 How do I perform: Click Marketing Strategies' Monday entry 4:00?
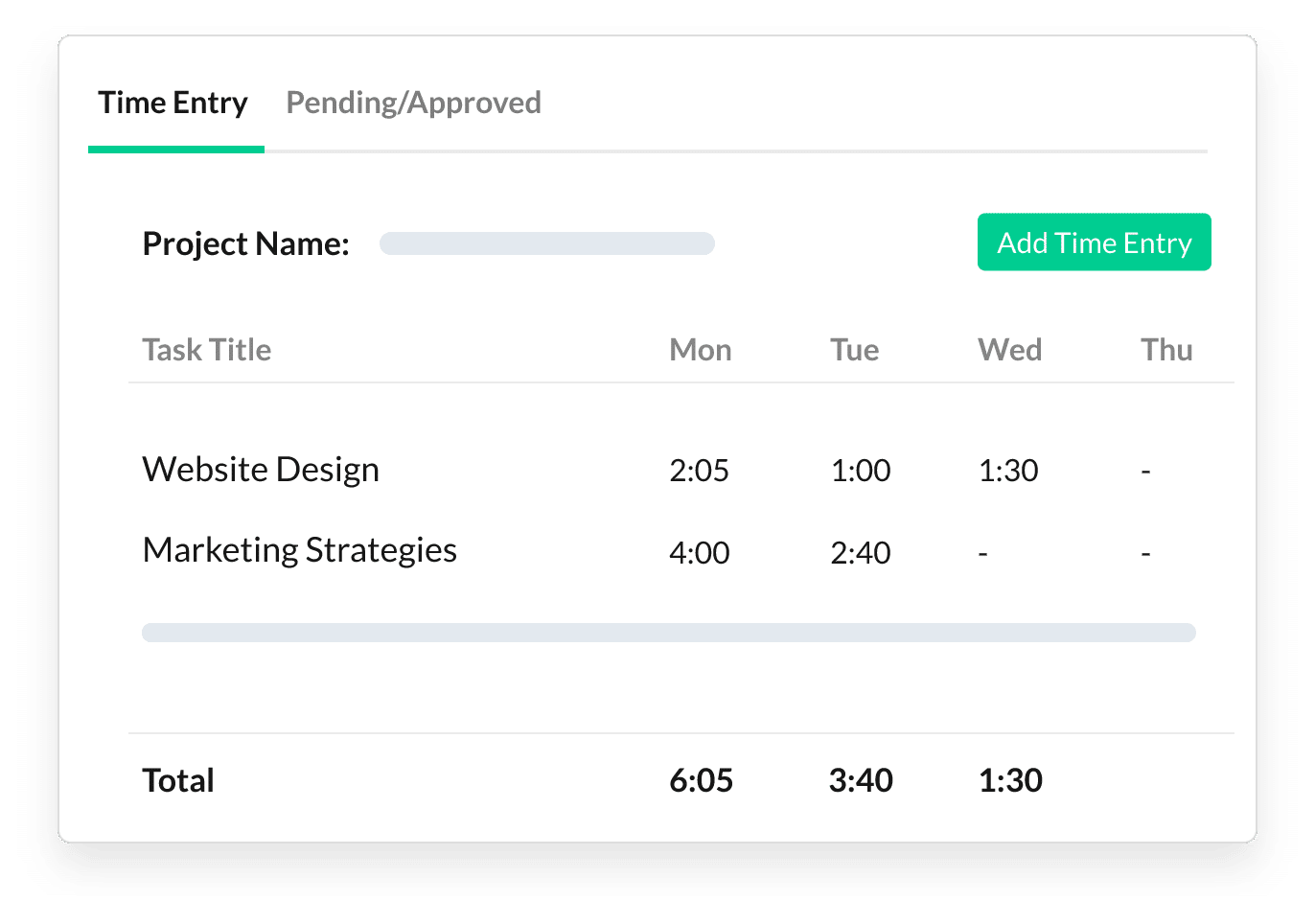[700, 552]
